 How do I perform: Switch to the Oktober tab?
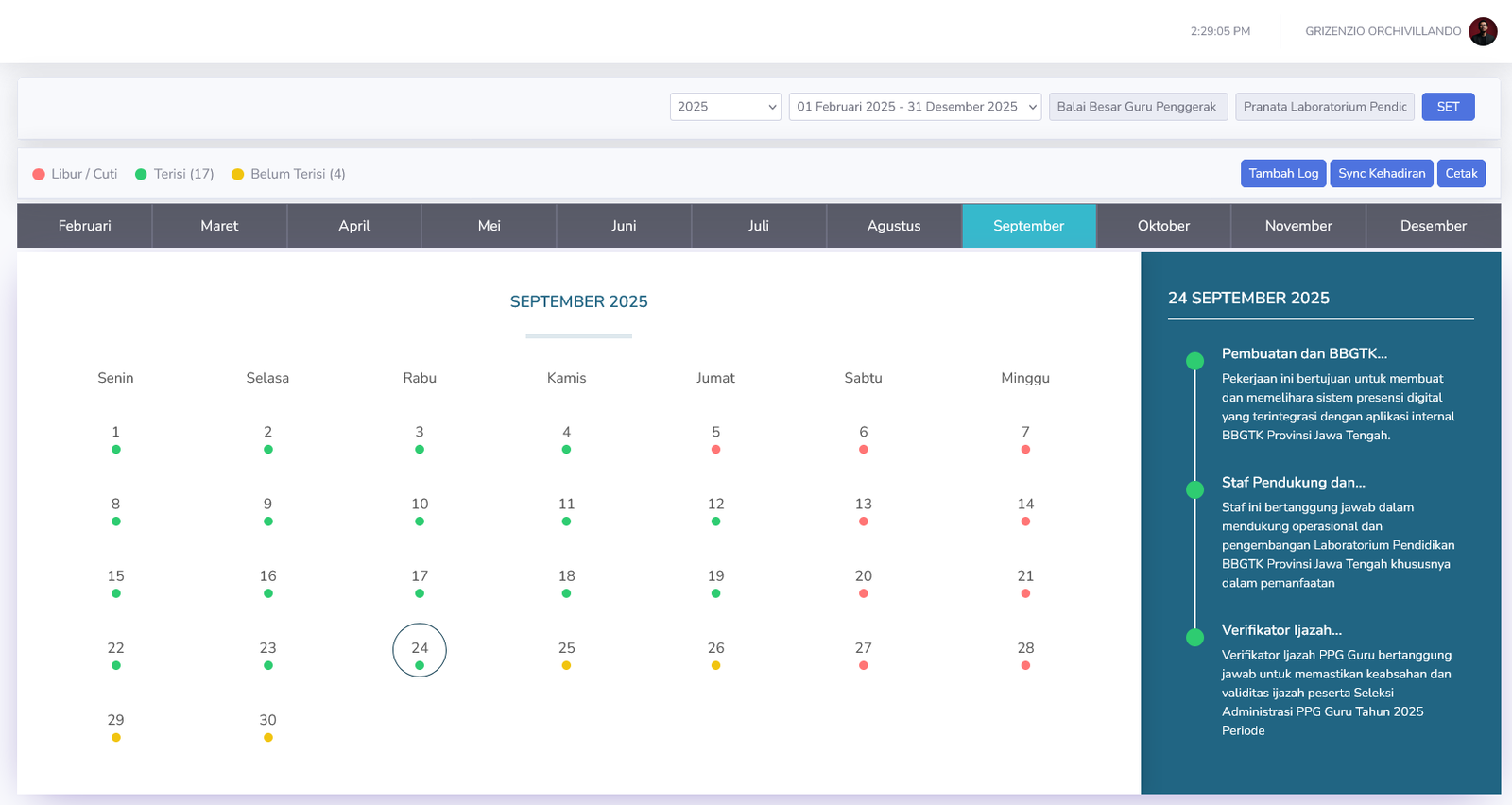click(1163, 226)
